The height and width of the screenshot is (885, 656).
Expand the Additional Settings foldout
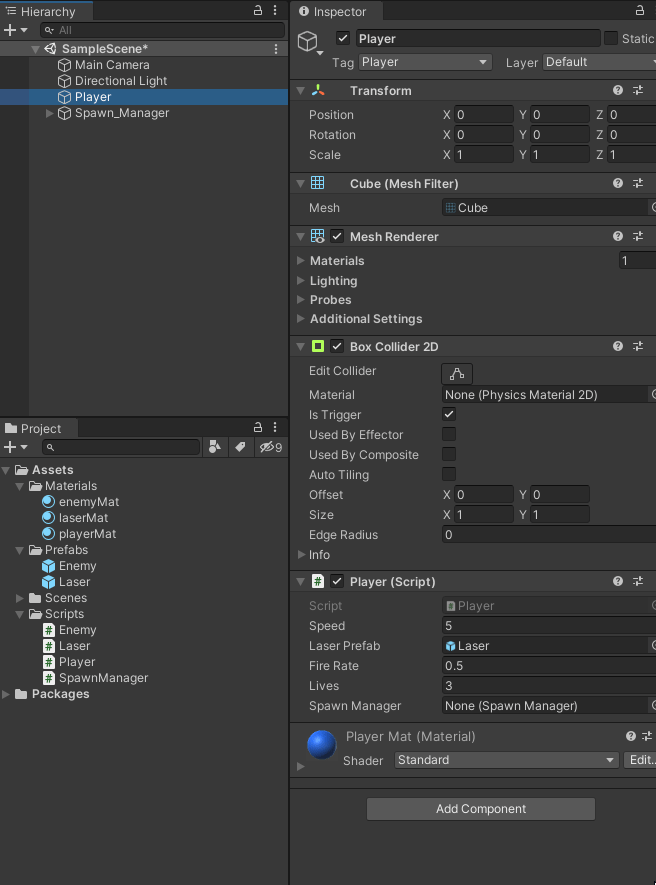pos(301,319)
